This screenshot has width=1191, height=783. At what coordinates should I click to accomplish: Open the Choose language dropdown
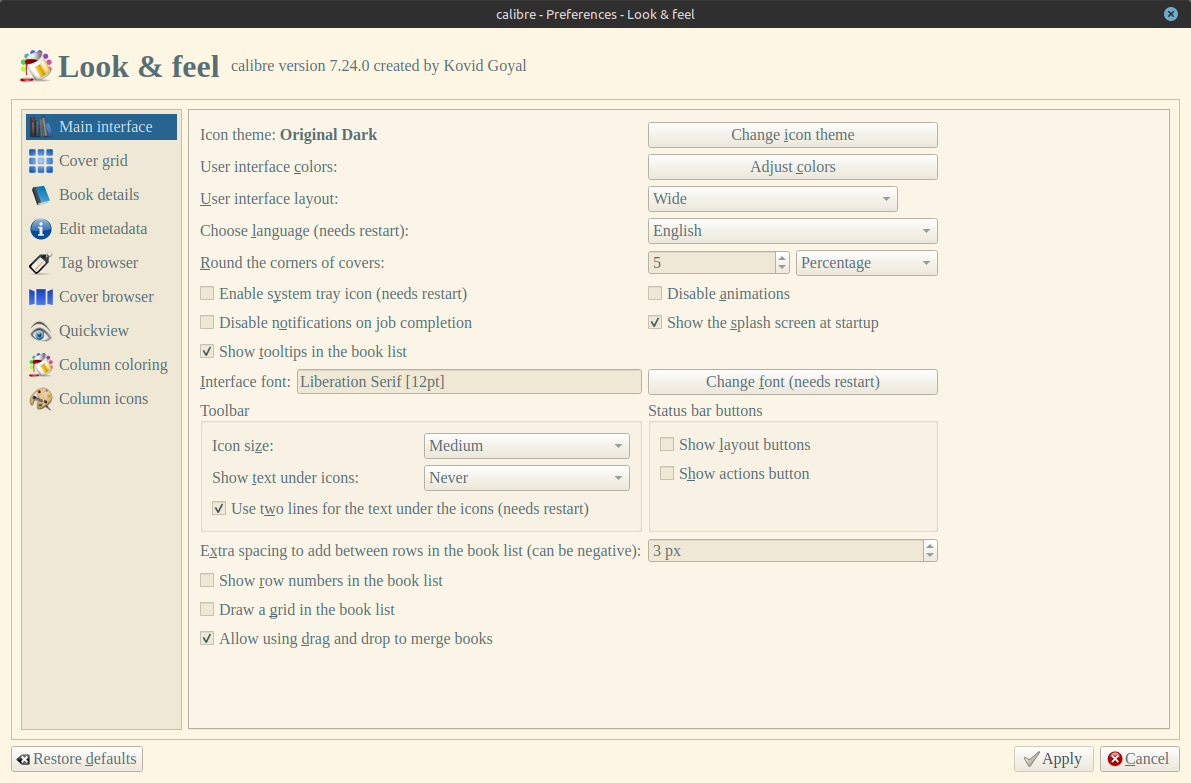[792, 231]
